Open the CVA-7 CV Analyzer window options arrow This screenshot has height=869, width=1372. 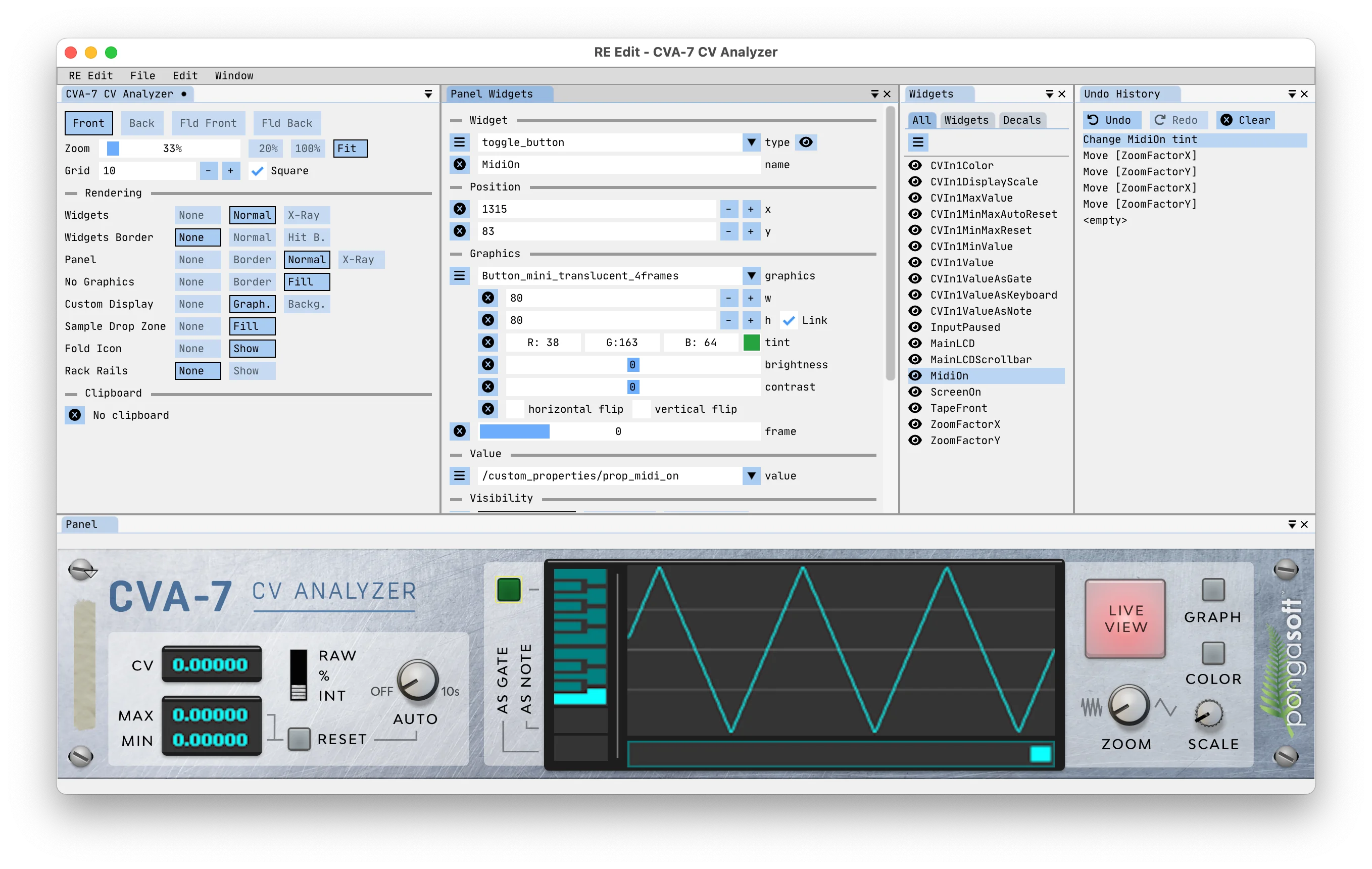click(x=428, y=94)
